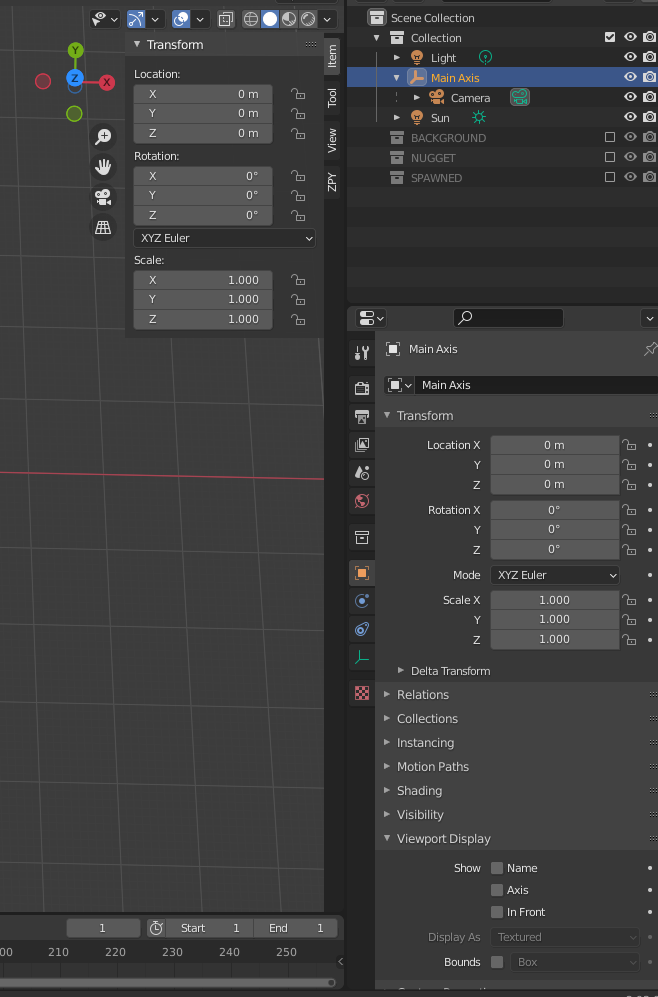This screenshot has width=658, height=997.
Task: Toggle overlays display in viewport header
Action: 181,19
